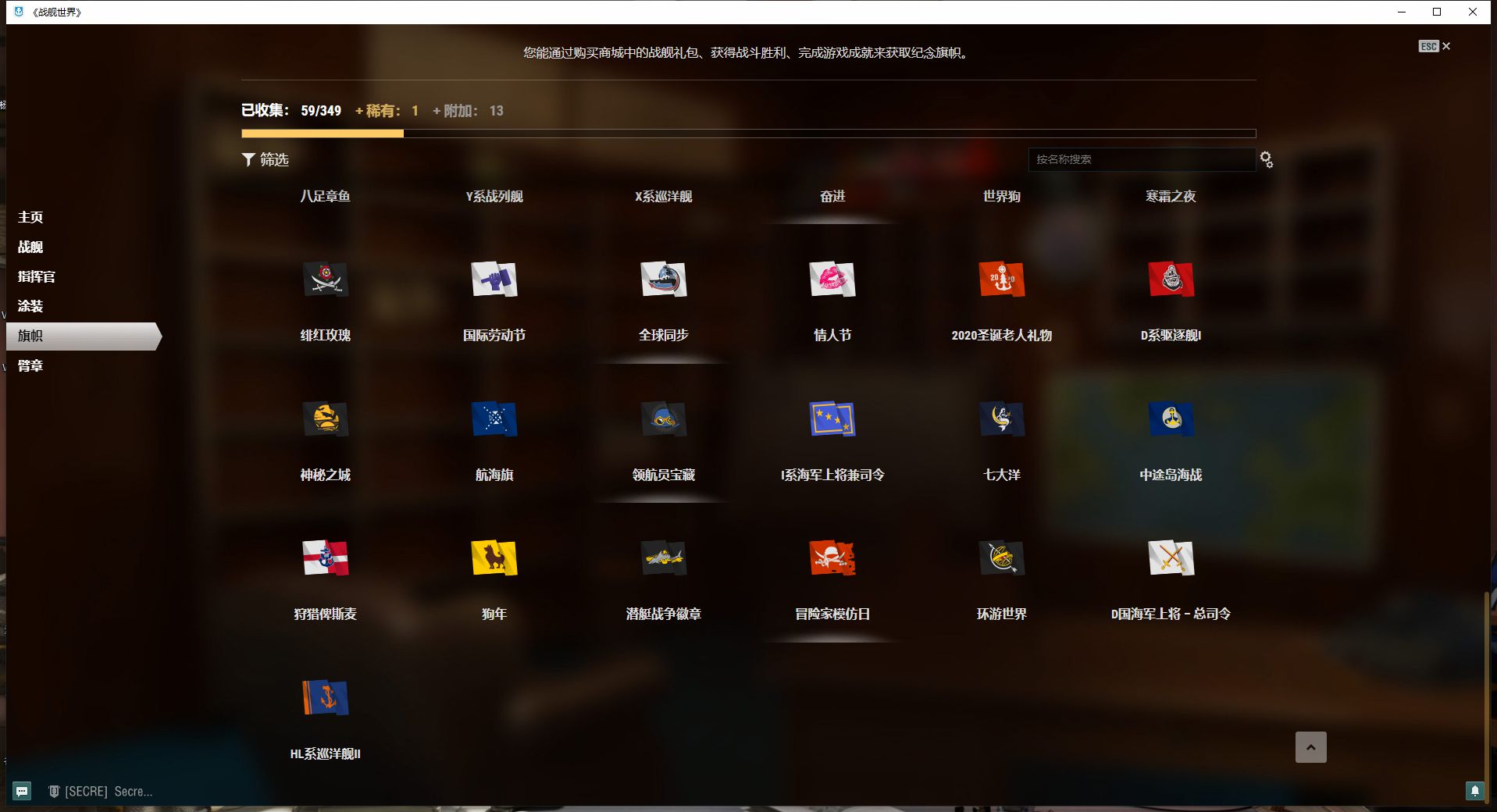Viewport: 1497px width, 812px height.
Task: Choose the 冒险家模仿日 flag icon
Action: coord(832,558)
